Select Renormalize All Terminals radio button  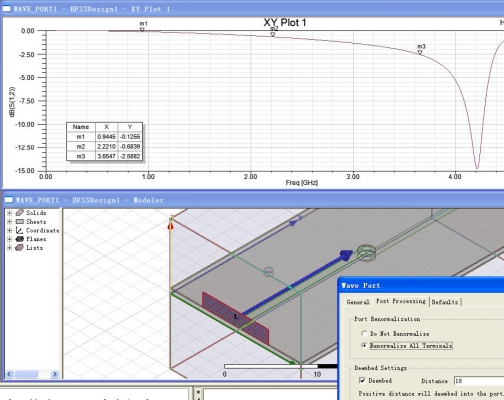[364, 345]
